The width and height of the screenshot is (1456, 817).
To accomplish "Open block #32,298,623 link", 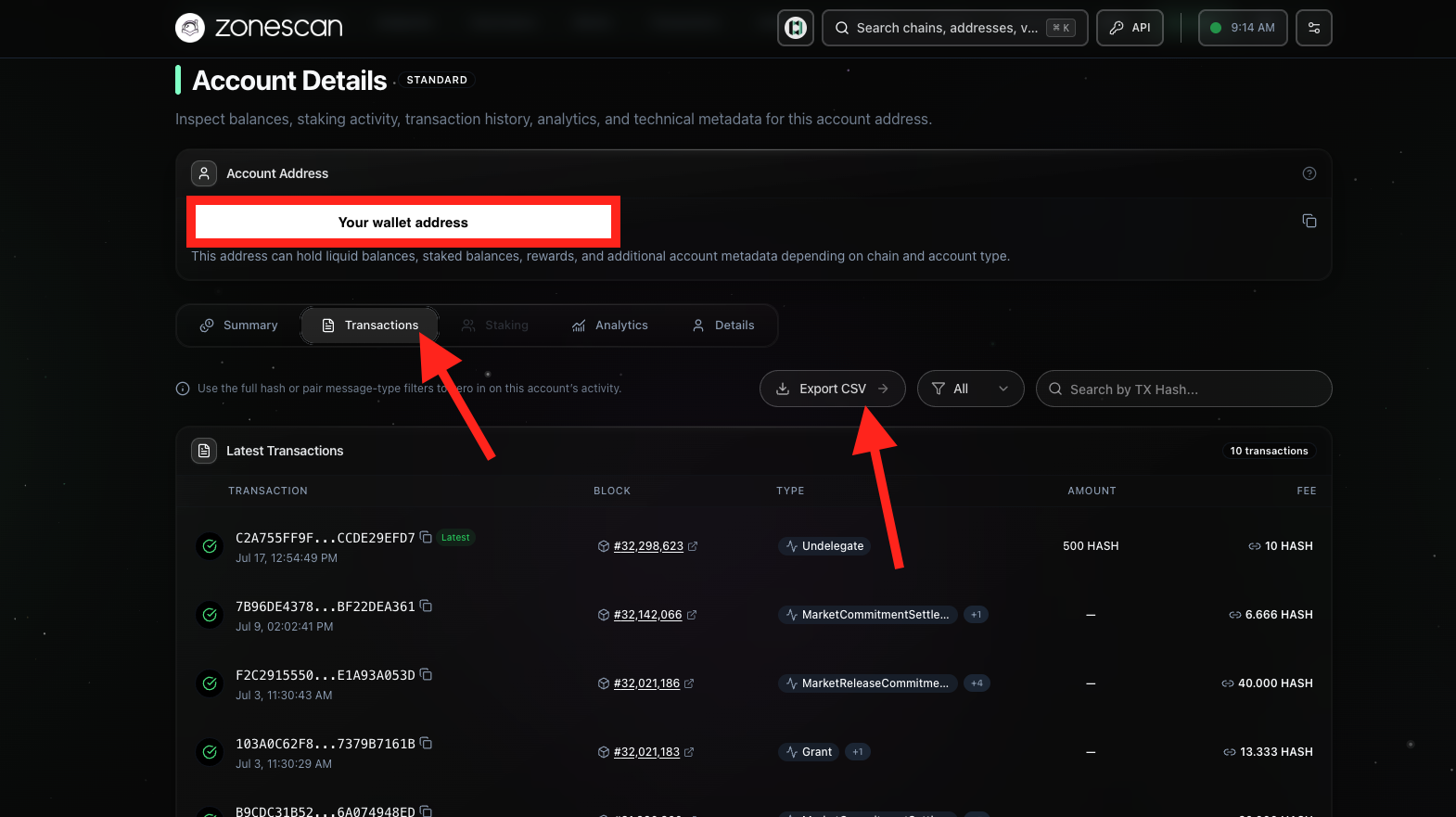I will pos(648,546).
